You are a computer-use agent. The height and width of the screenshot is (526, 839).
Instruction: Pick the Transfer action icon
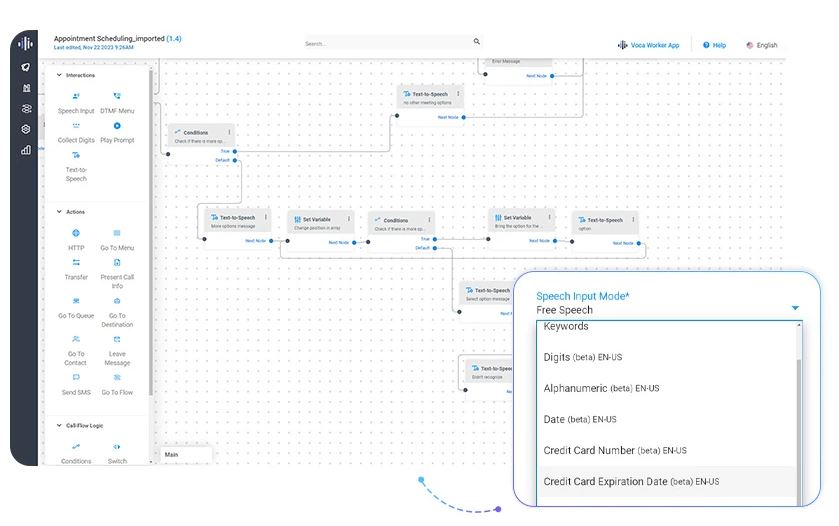click(x=76, y=263)
